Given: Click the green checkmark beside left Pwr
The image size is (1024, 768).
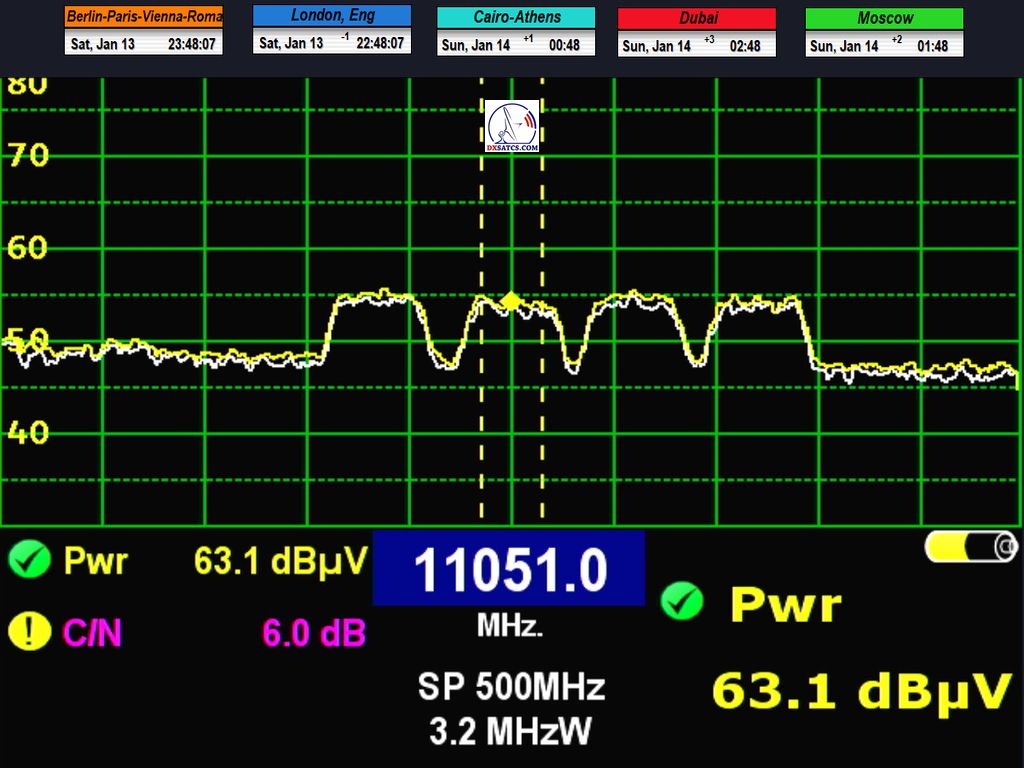Looking at the screenshot, I should pos(30,561).
